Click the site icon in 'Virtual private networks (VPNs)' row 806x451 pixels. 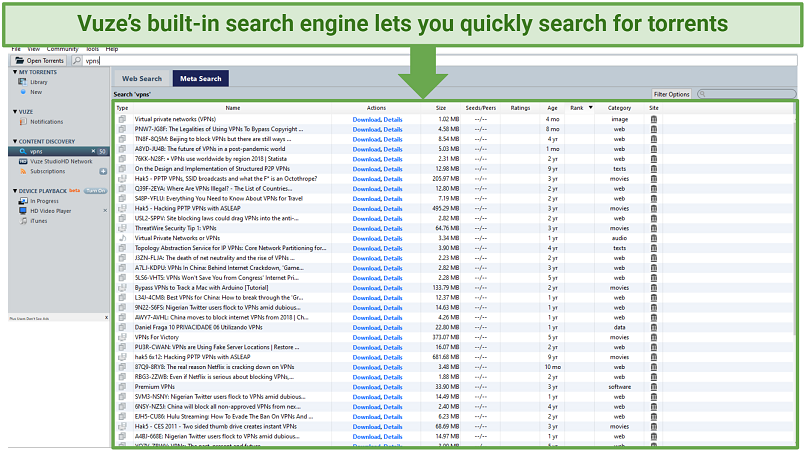(654, 119)
